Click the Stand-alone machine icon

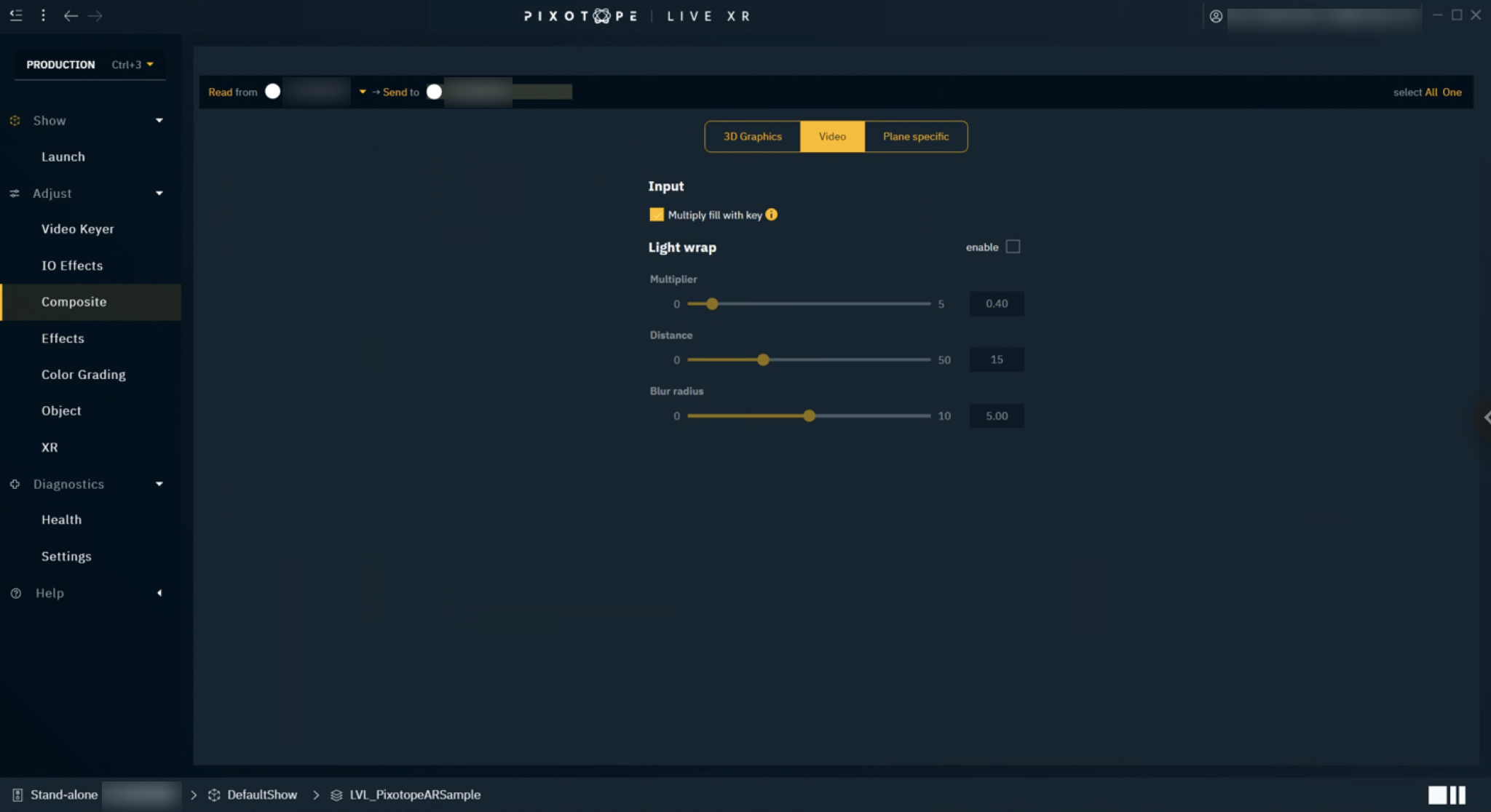17,795
